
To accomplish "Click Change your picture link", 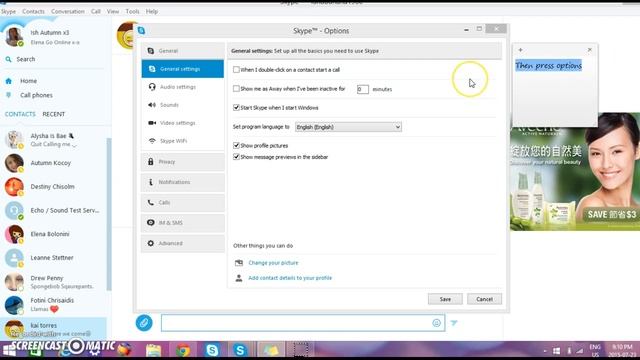I will 273,263.
